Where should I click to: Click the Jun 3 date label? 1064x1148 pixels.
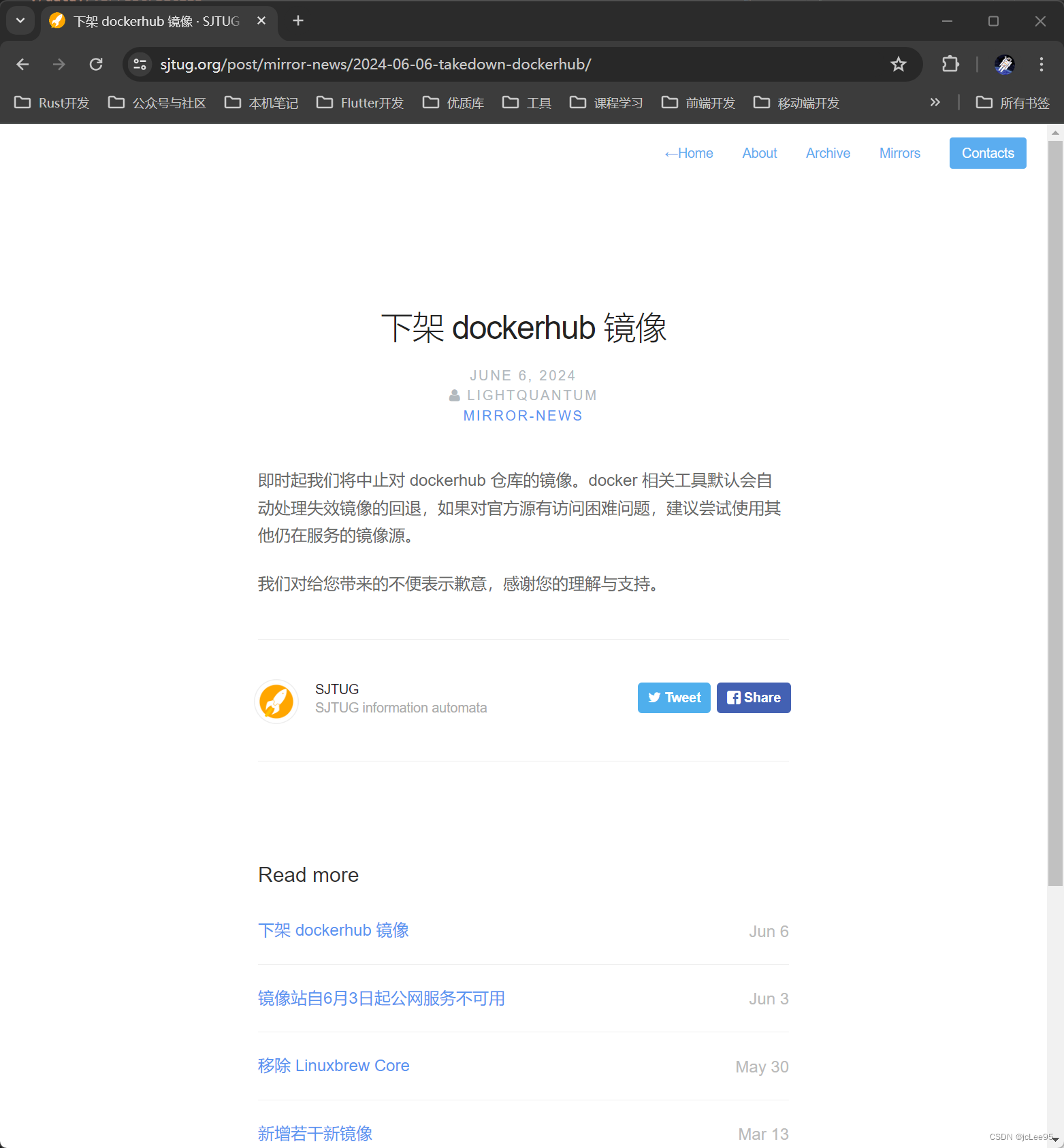click(x=769, y=999)
